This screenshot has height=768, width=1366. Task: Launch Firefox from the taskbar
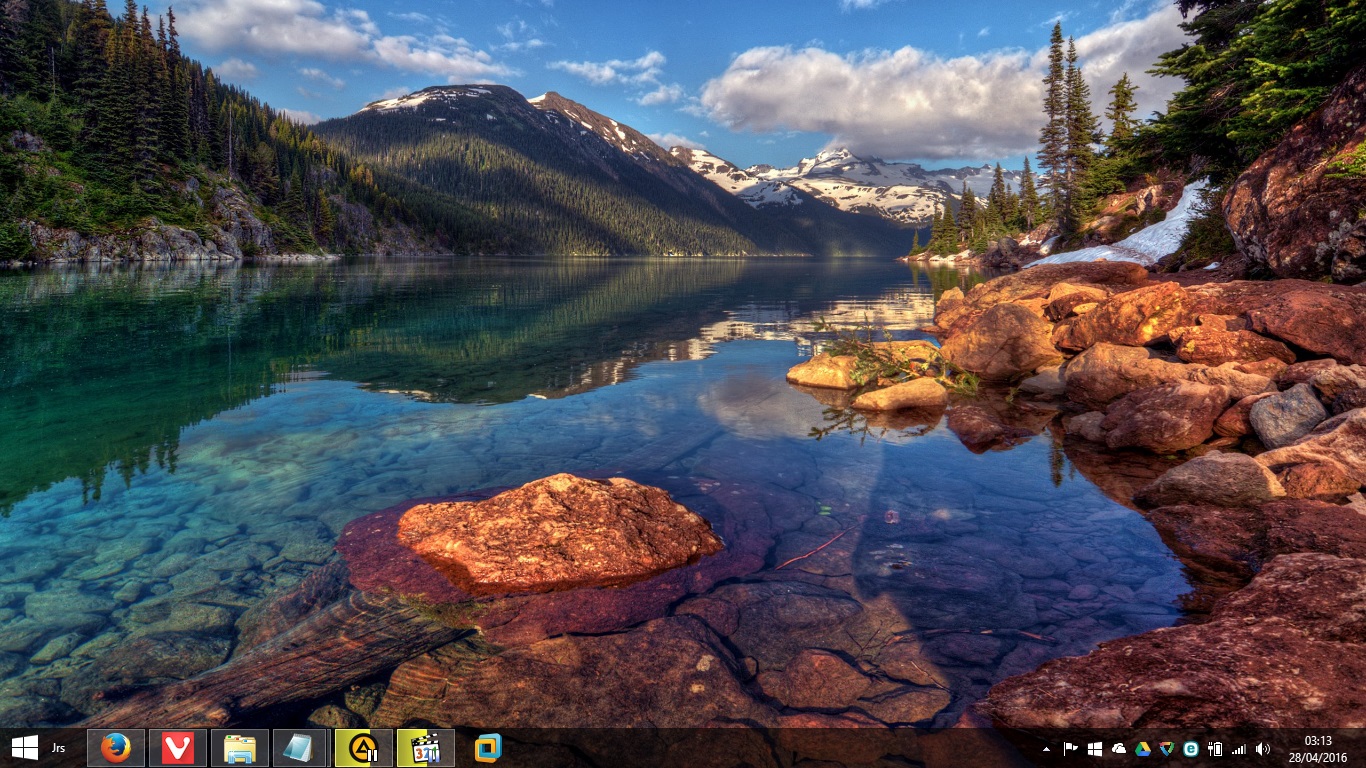click(116, 748)
